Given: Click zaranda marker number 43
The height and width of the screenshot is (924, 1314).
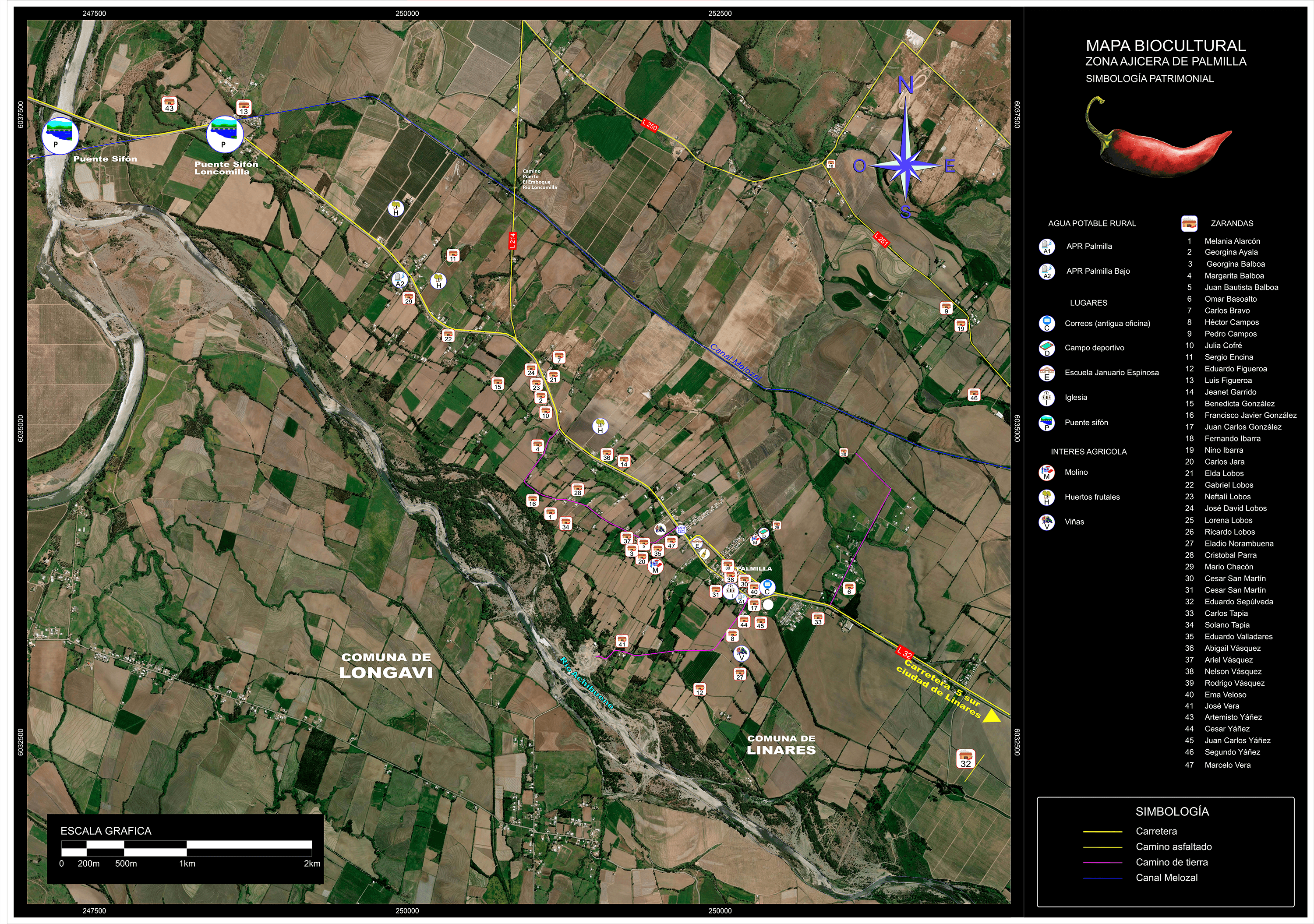Looking at the screenshot, I should click(169, 104).
